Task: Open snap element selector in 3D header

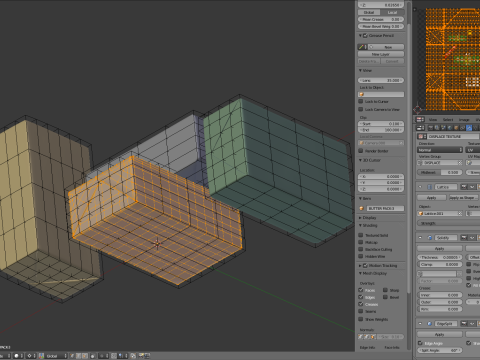Action: [x=122, y=356]
